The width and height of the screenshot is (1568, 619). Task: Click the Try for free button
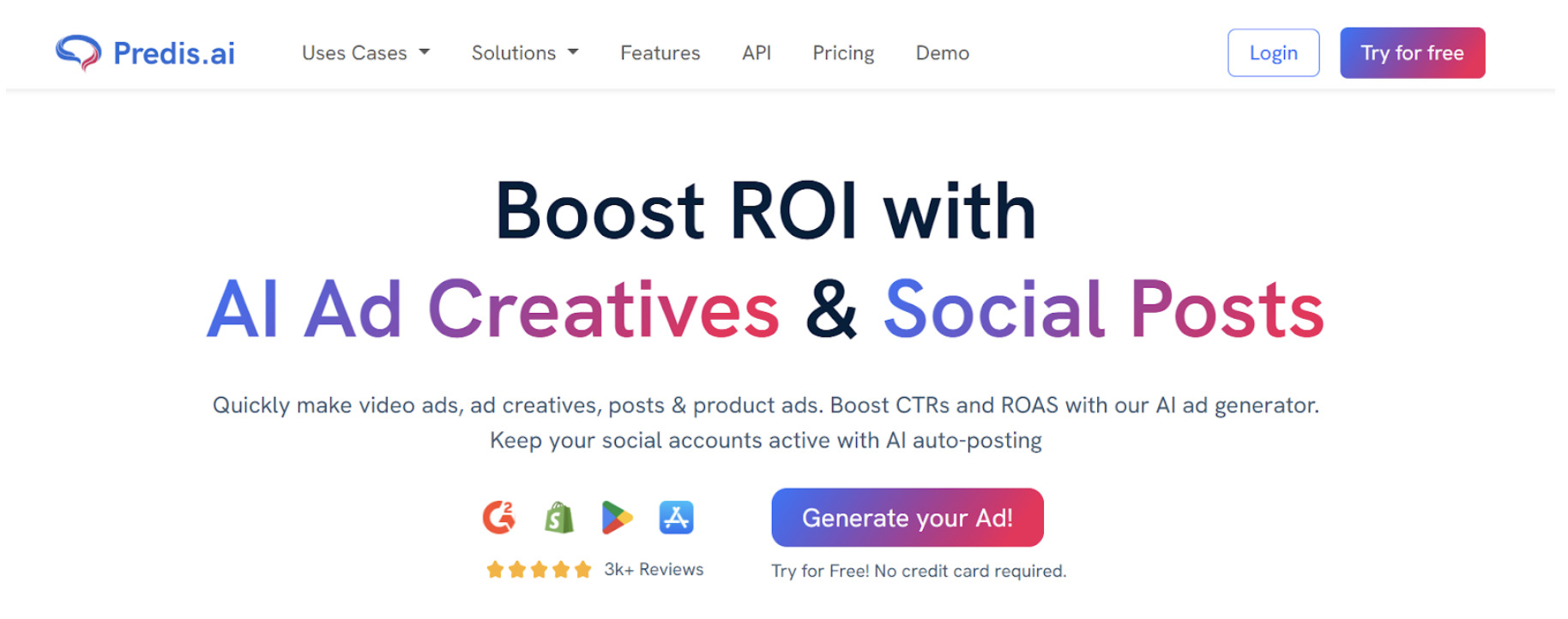[x=1413, y=53]
